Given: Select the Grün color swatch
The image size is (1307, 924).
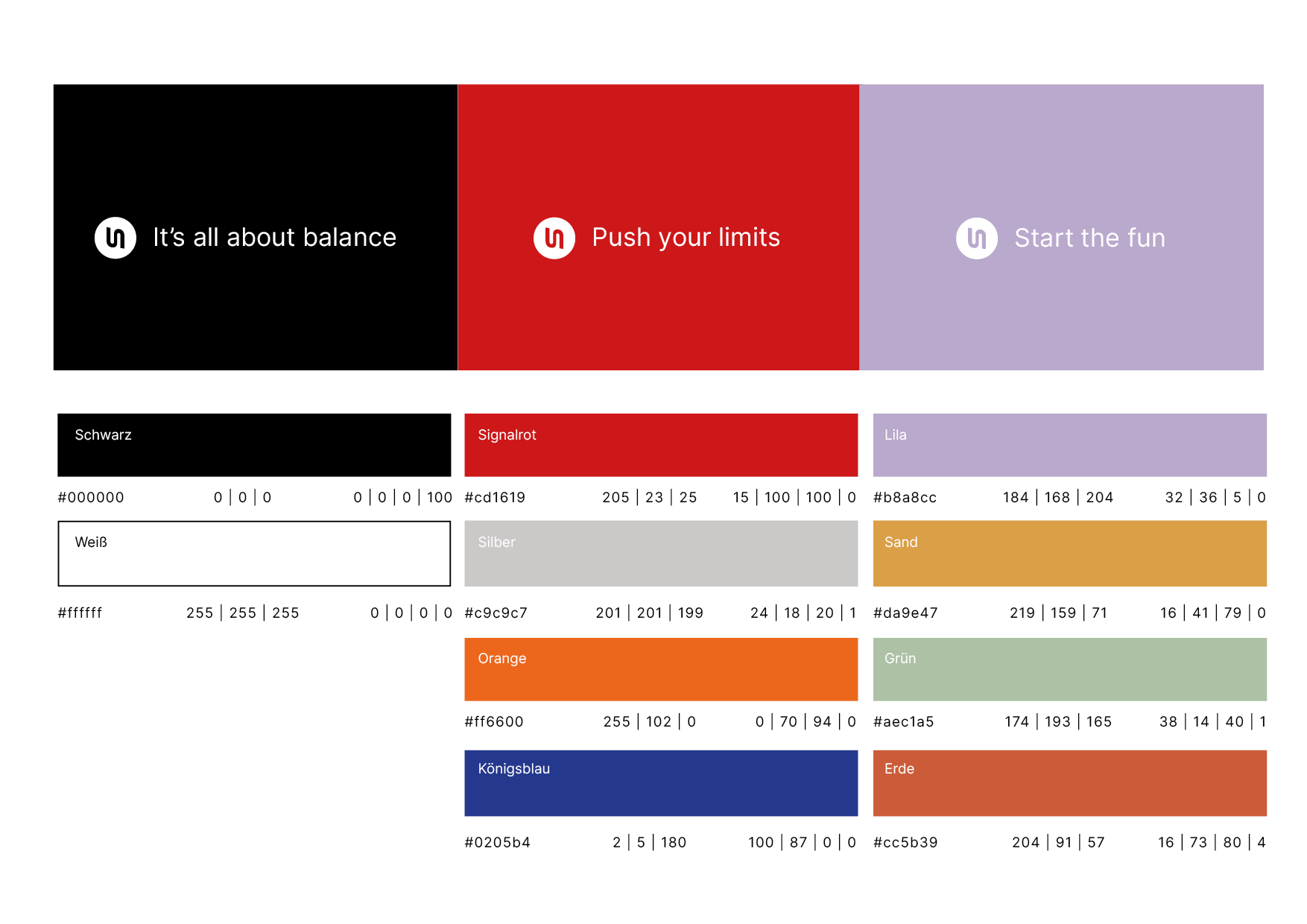Looking at the screenshot, I should 1069,669.
